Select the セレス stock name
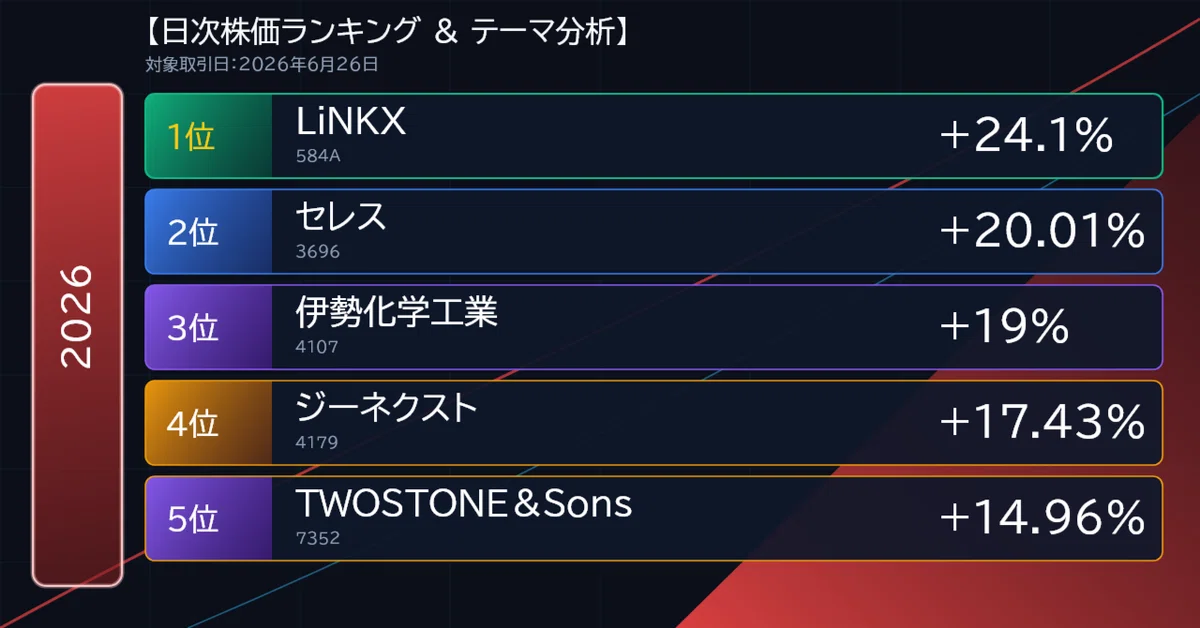 pos(341,217)
